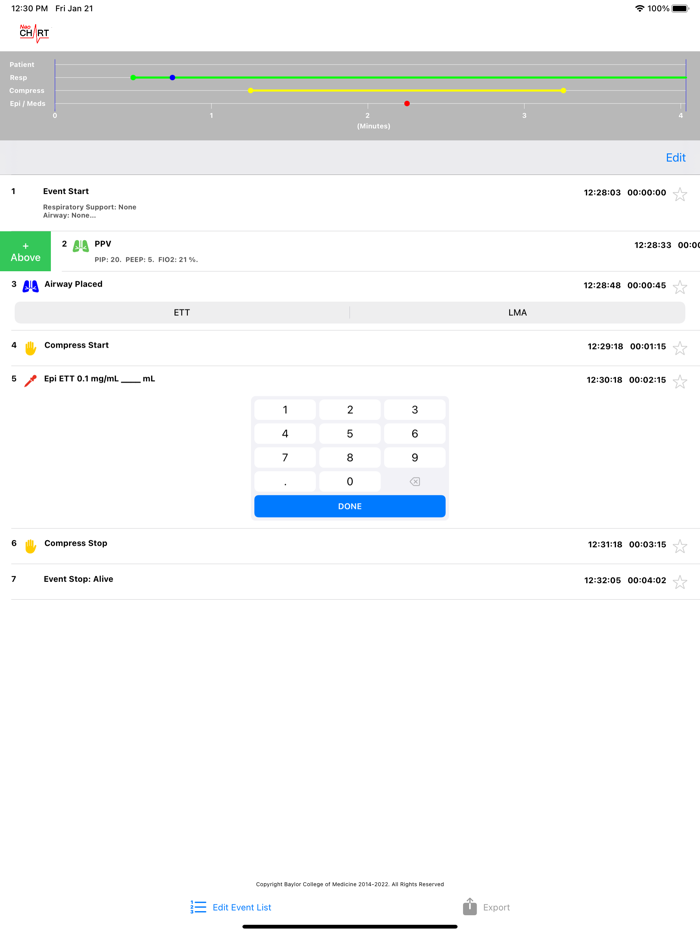
Task: Star the Event Start row
Action: point(680,194)
